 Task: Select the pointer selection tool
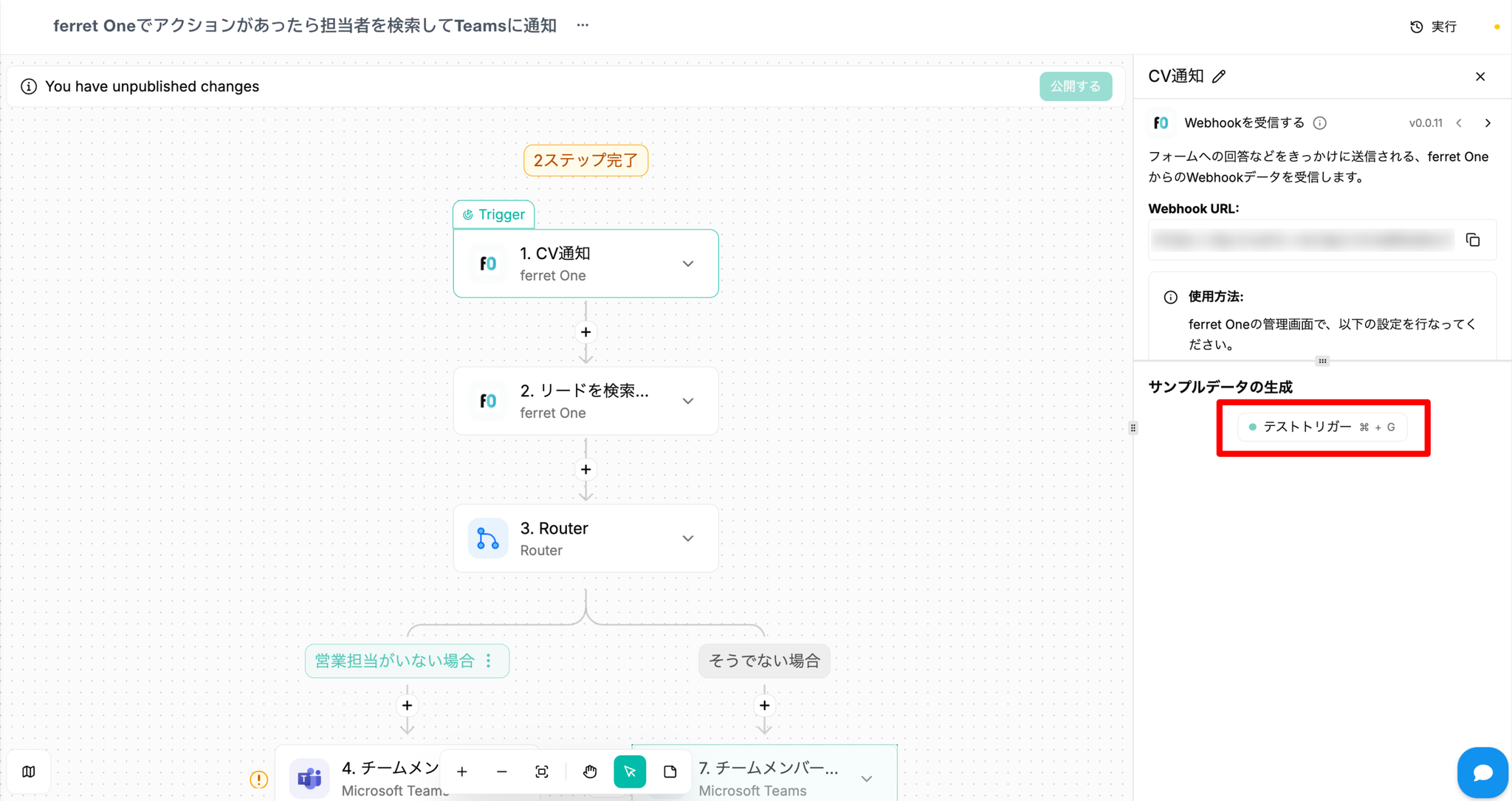630,771
